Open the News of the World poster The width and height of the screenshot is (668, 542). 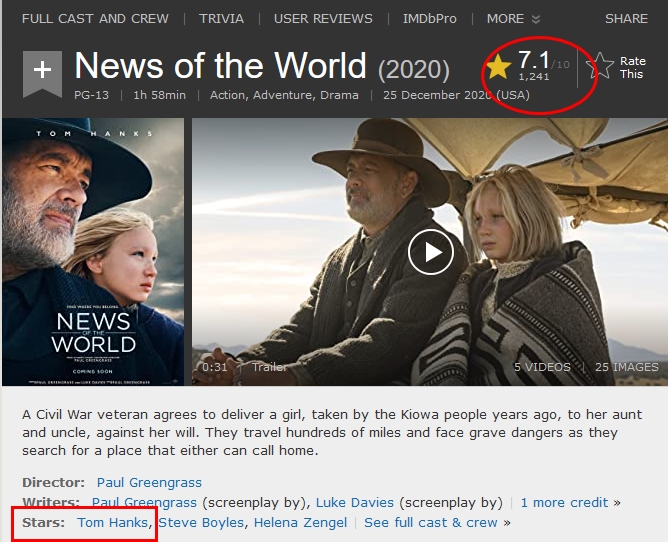tap(93, 252)
